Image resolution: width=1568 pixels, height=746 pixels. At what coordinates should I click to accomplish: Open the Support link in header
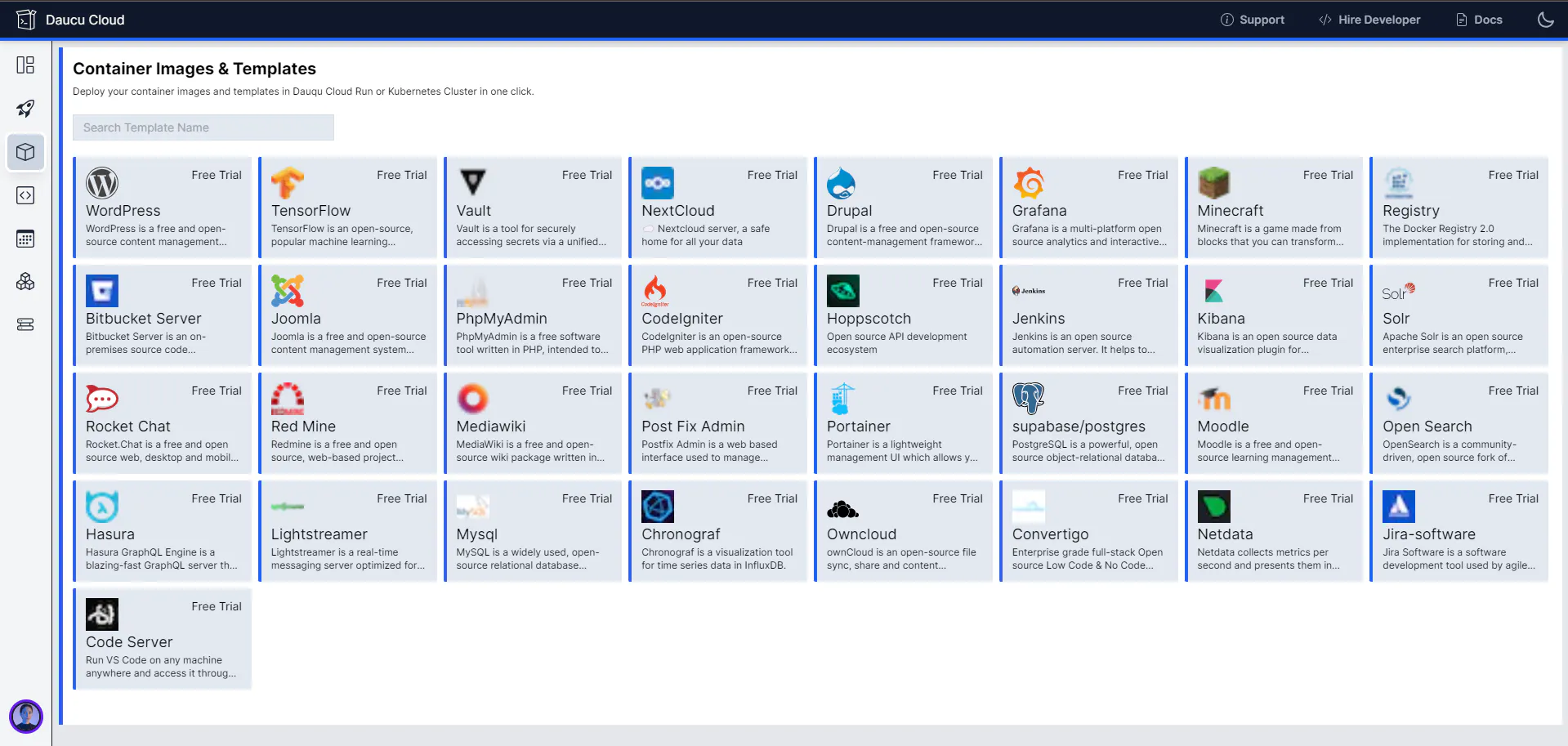(1252, 20)
